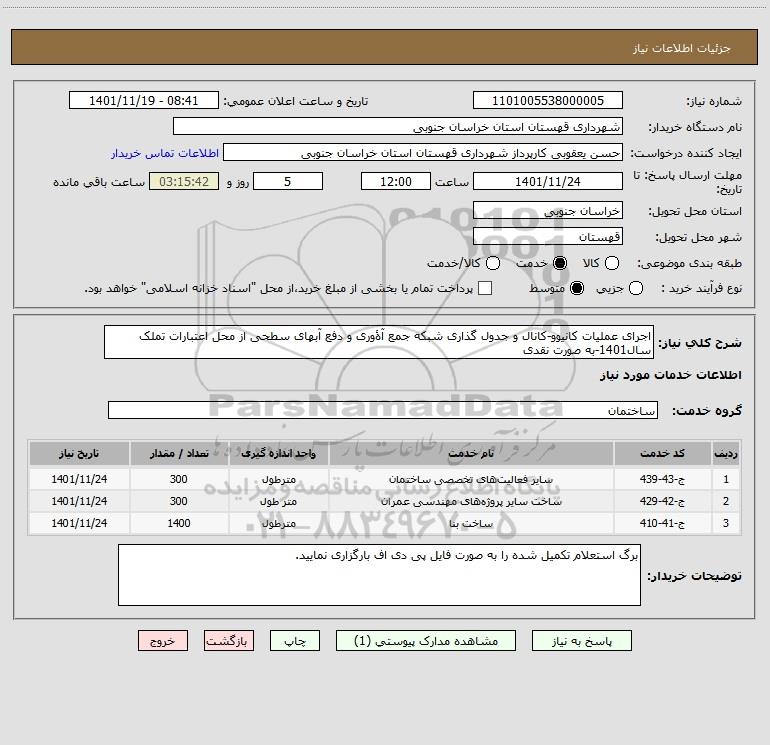Viewport: 770px width, 745px height.
Task: Click column header کد خدمت
Action: (662, 453)
